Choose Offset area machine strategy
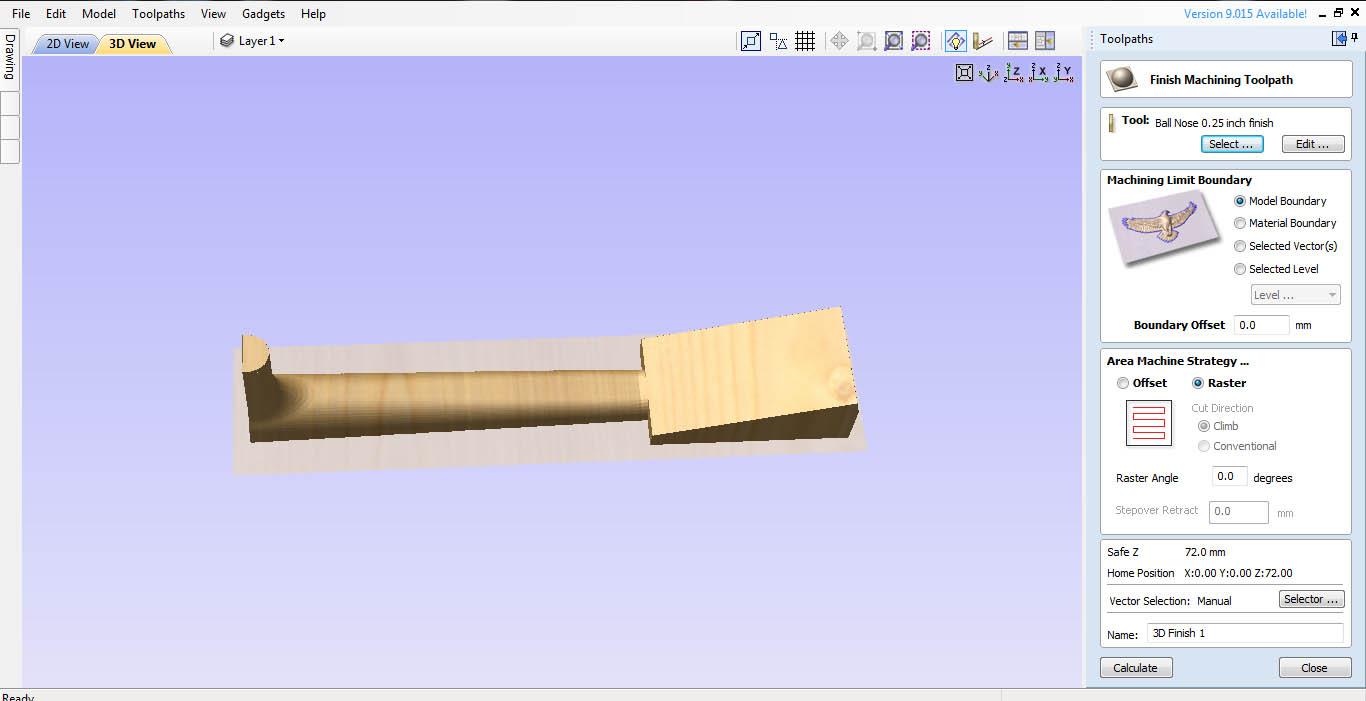Screen dimensions: 1366x701 click(1142, 383)
